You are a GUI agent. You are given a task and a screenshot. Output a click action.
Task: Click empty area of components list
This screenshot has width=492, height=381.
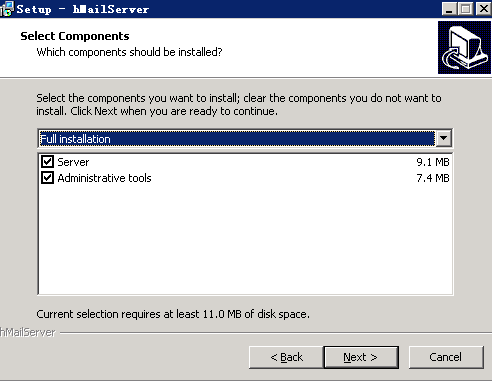coord(245,240)
